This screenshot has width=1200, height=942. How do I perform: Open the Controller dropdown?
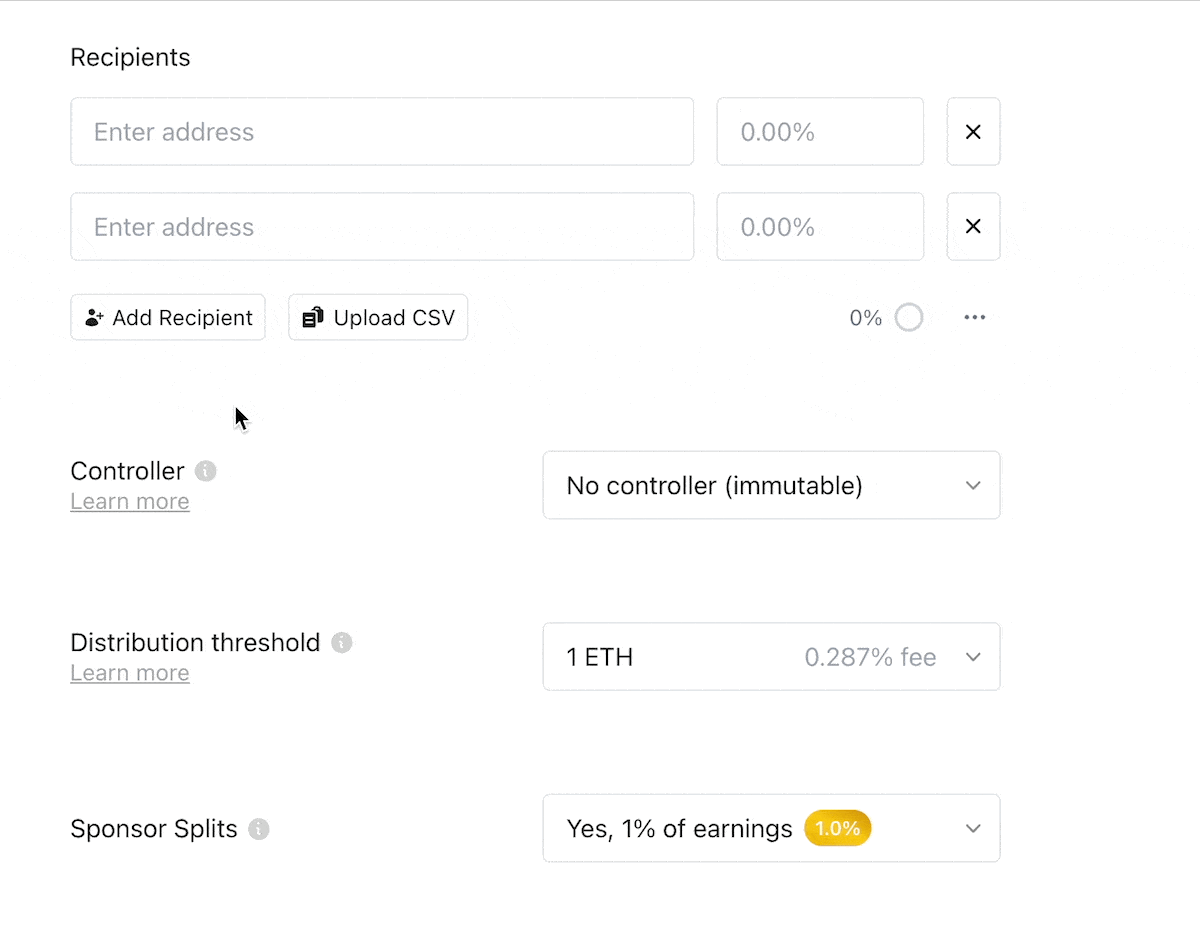coord(771,486)
